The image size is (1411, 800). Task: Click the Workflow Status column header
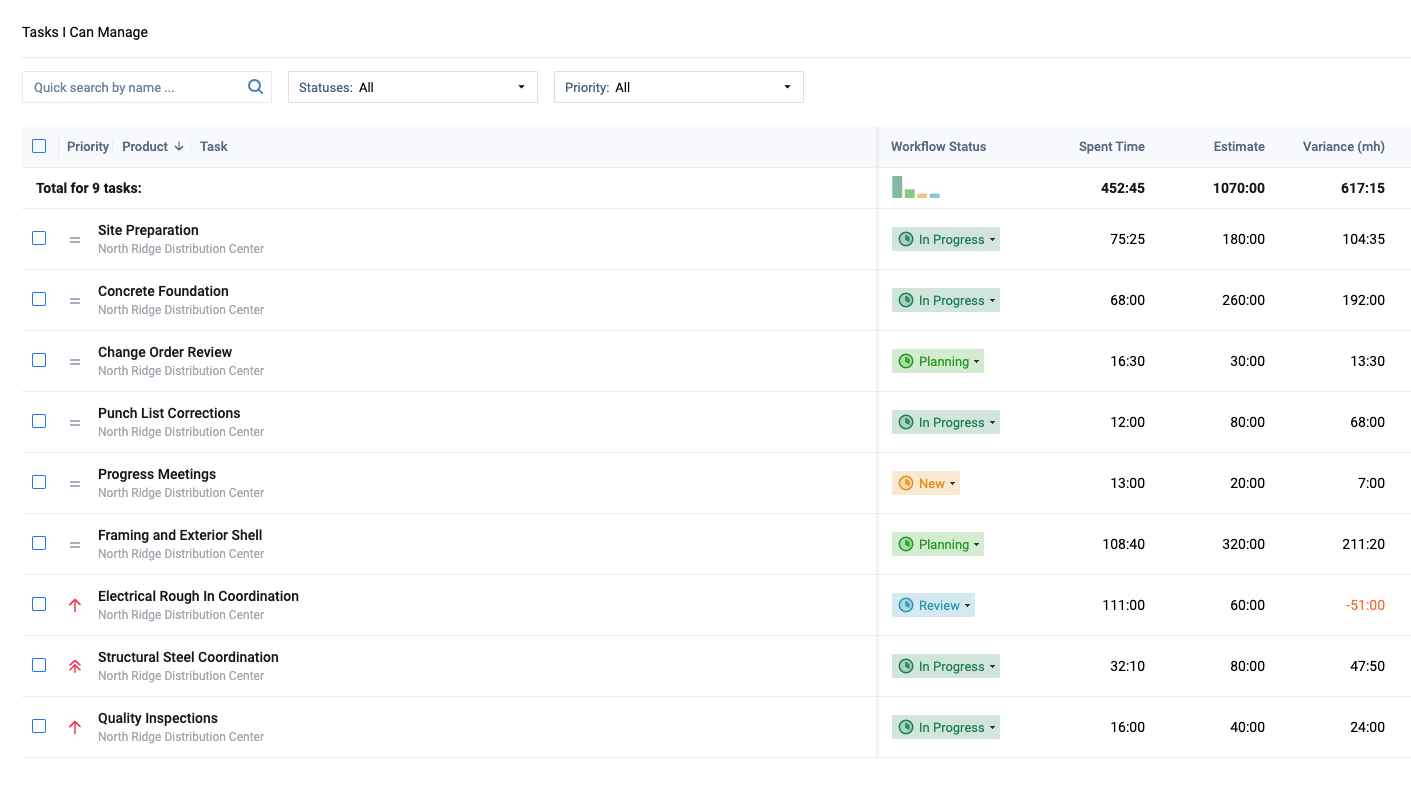938,146
